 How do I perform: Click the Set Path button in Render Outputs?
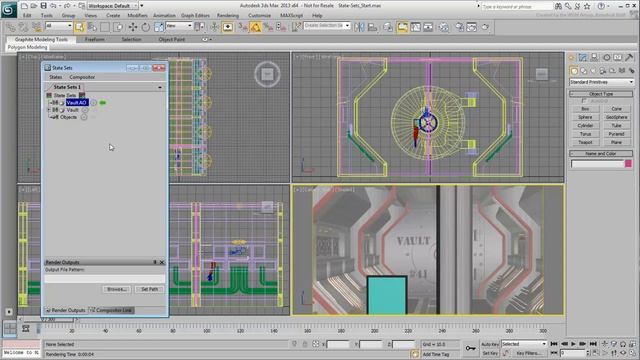point(149,289)
